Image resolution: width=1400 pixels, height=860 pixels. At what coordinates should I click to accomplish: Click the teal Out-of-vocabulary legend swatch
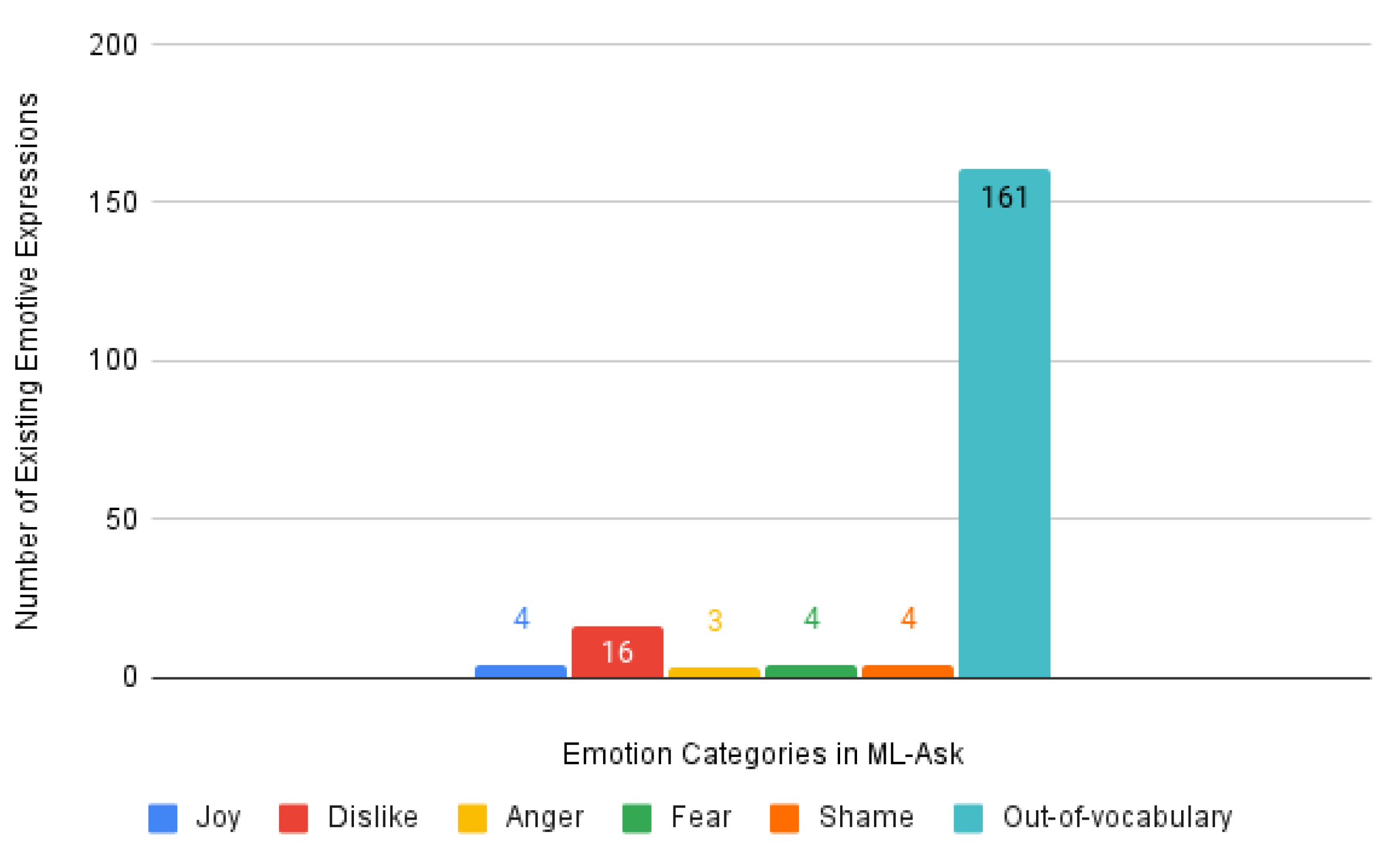(968, 818)
